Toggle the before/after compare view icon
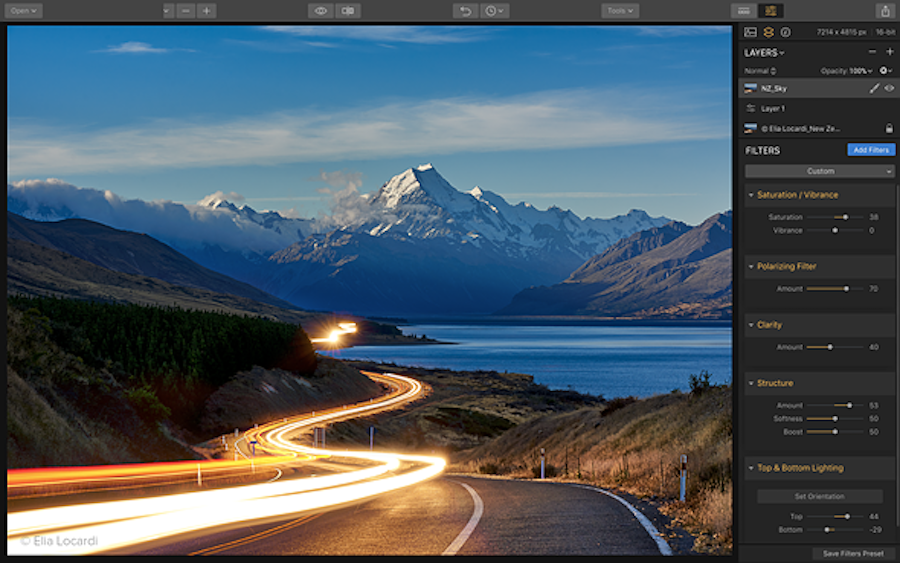The height and width of the screenshot is (563, 900). [348, 11]
